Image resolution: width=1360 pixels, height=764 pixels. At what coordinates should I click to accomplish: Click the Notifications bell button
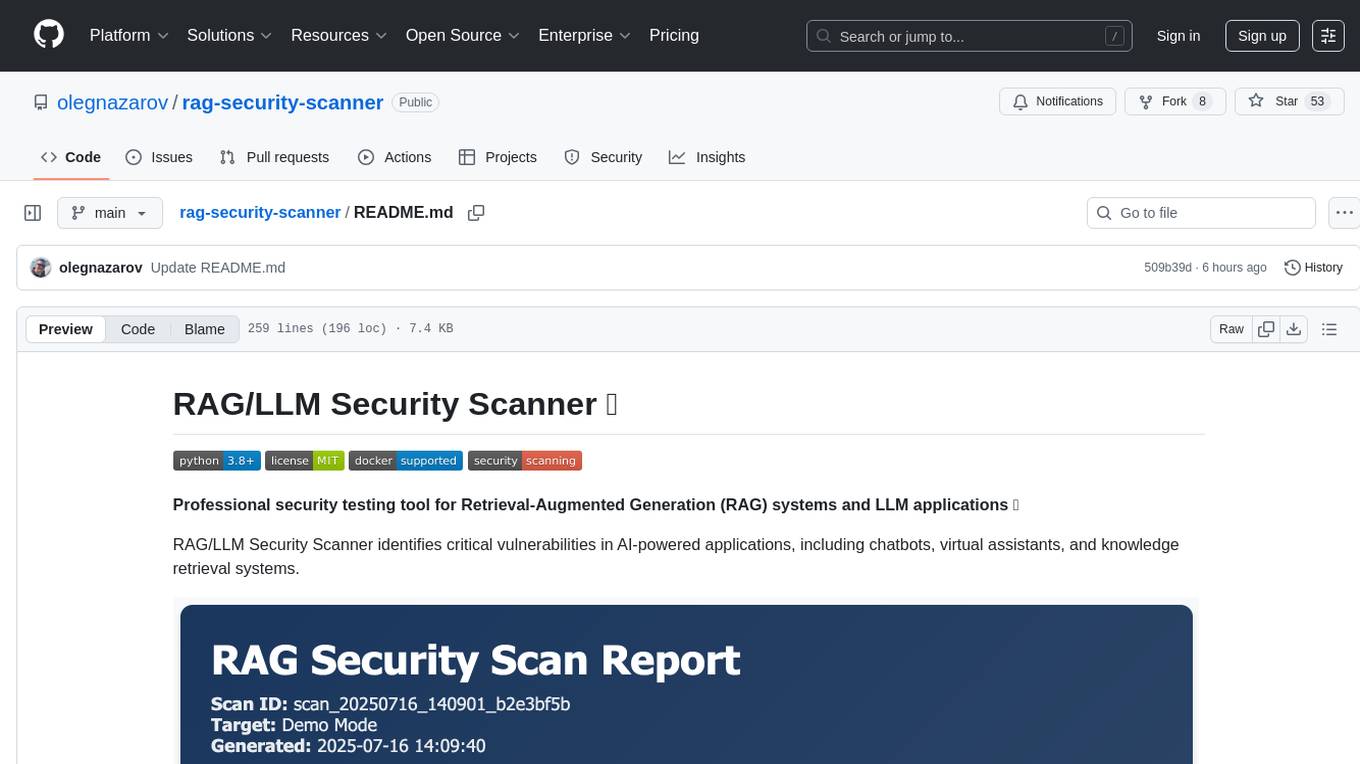pyautogui.click(x=1057, y=101)
